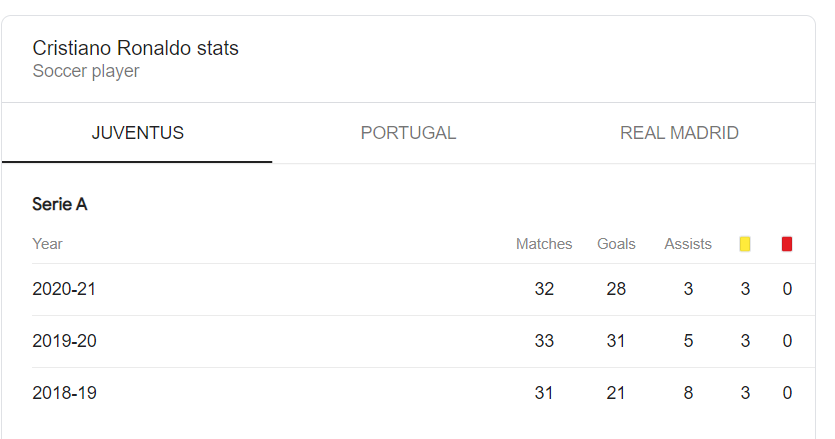Click the 31 goals value for 2019-20
This screenshot has height=439, width=835.
click(616, 341)
